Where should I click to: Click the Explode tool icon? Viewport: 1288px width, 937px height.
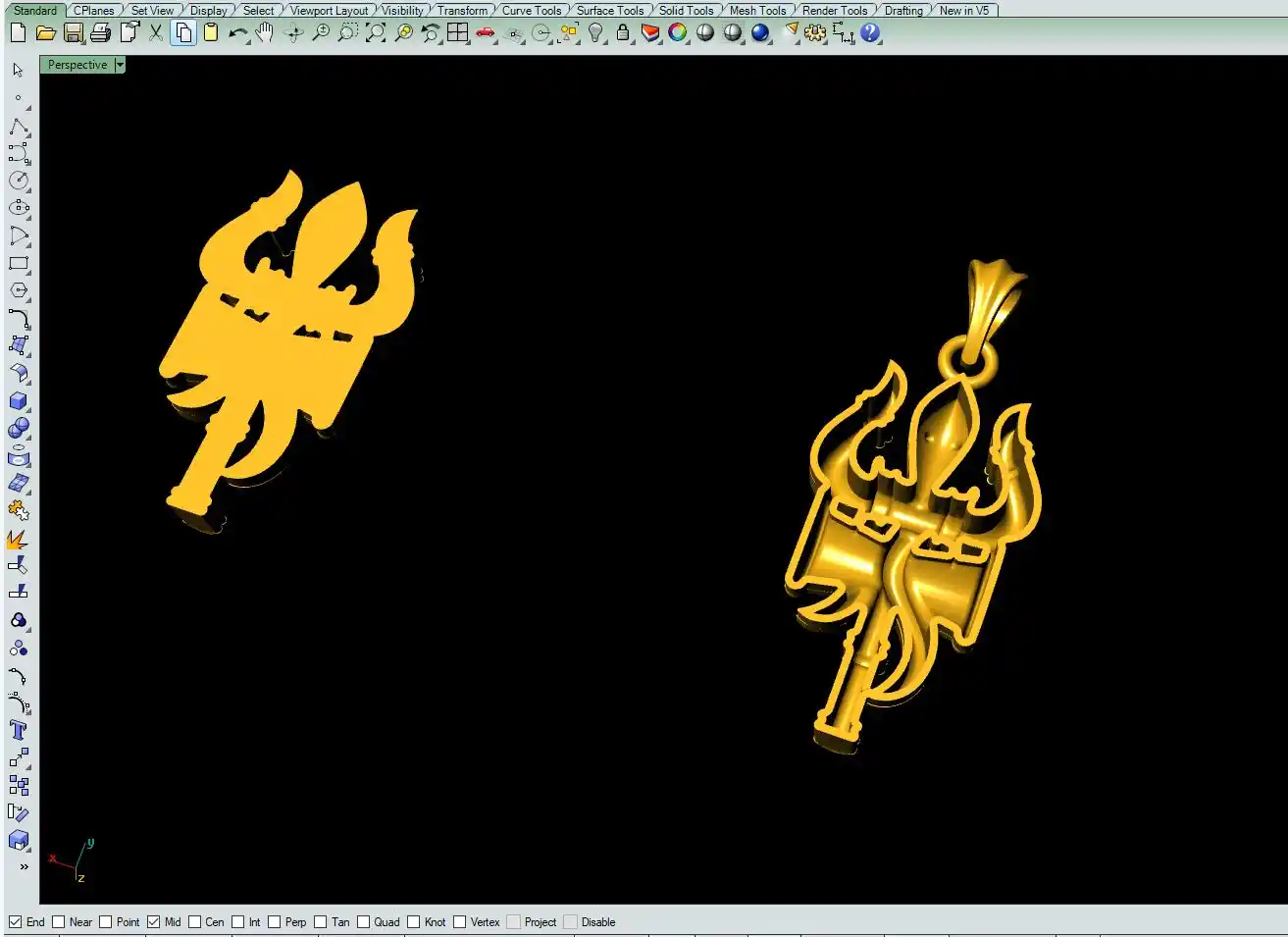click(18, 539)
